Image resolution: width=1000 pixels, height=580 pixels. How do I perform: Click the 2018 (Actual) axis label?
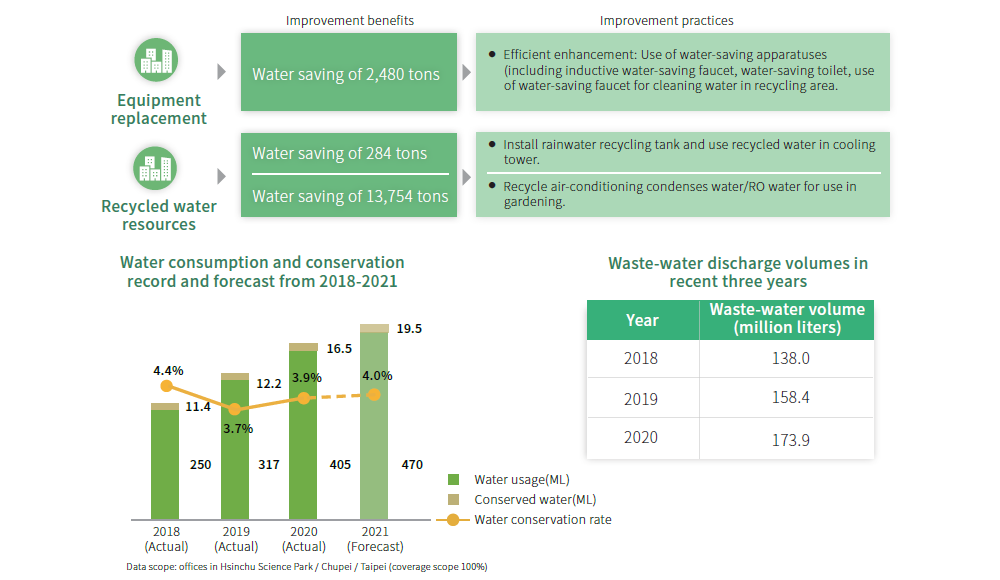click(166, 539)
